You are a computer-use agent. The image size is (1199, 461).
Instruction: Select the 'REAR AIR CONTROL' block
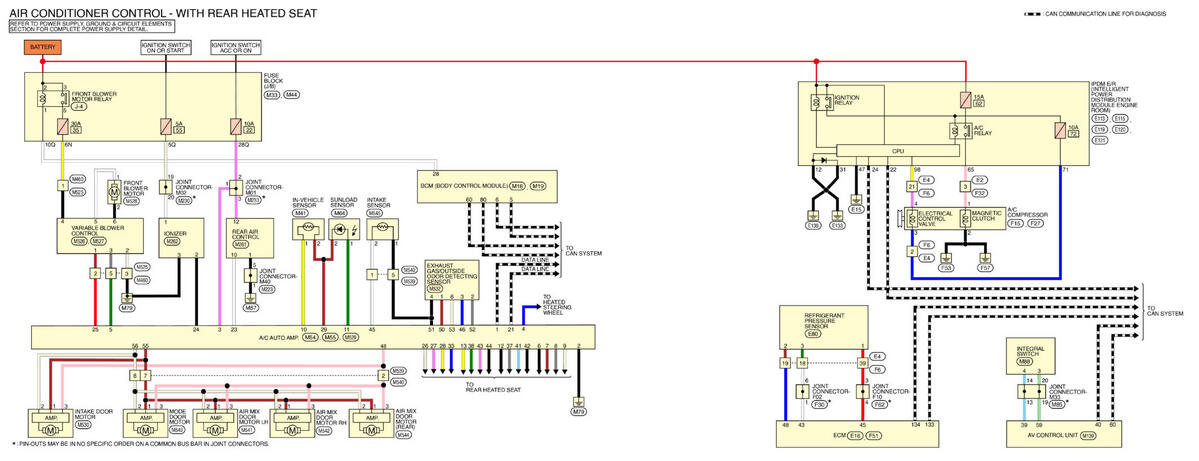tap(251, 238)
